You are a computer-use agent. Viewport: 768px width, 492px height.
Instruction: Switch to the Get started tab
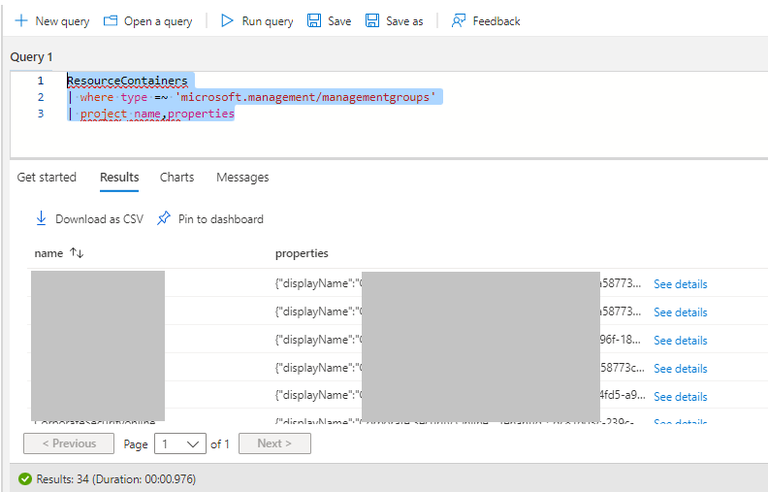[x=47, y=177]
